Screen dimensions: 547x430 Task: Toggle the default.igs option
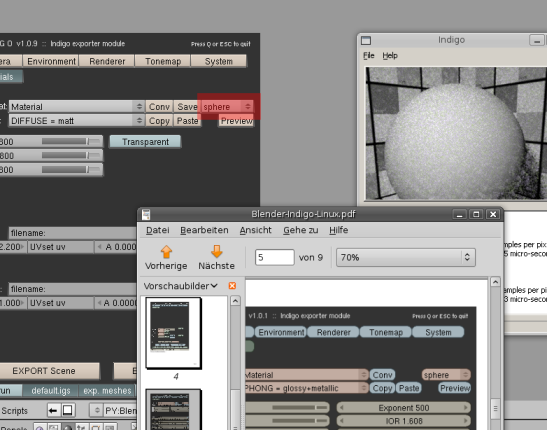51,391
